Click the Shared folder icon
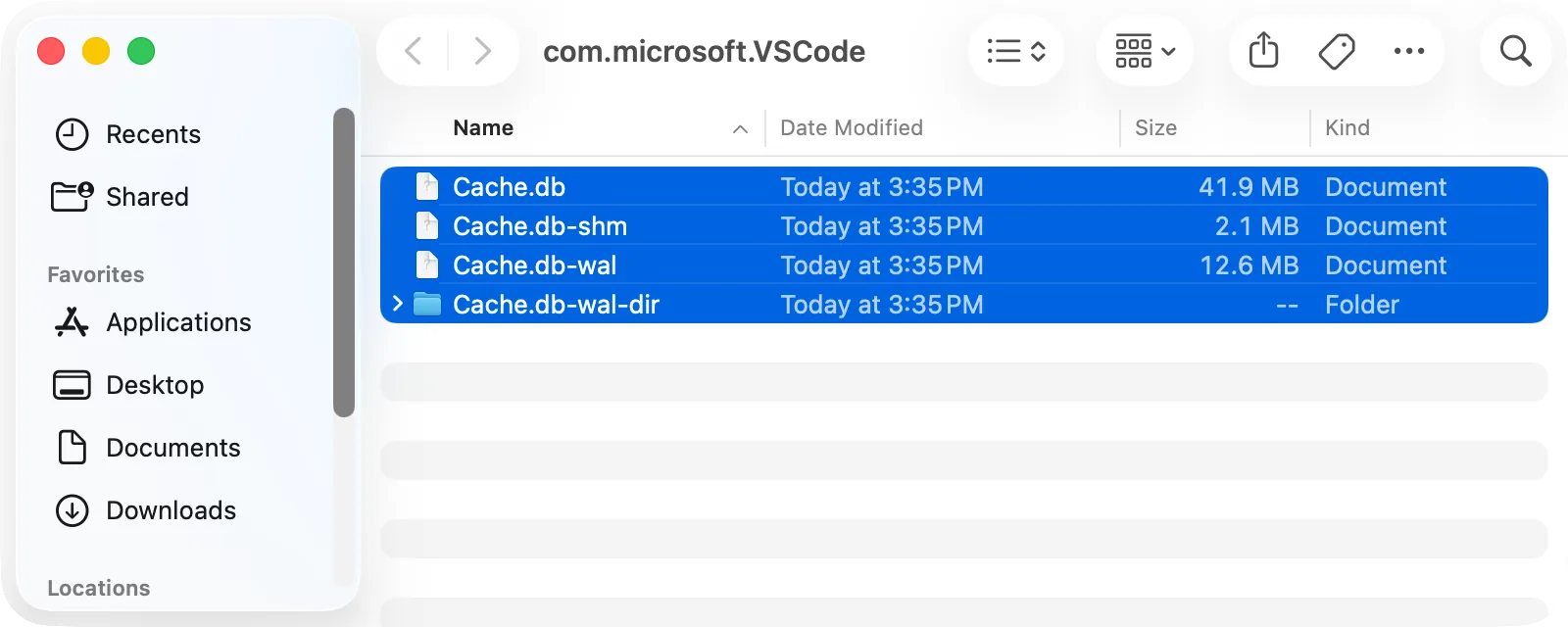This screenshot has height=627, width=1568. click(x=72, y=197)
